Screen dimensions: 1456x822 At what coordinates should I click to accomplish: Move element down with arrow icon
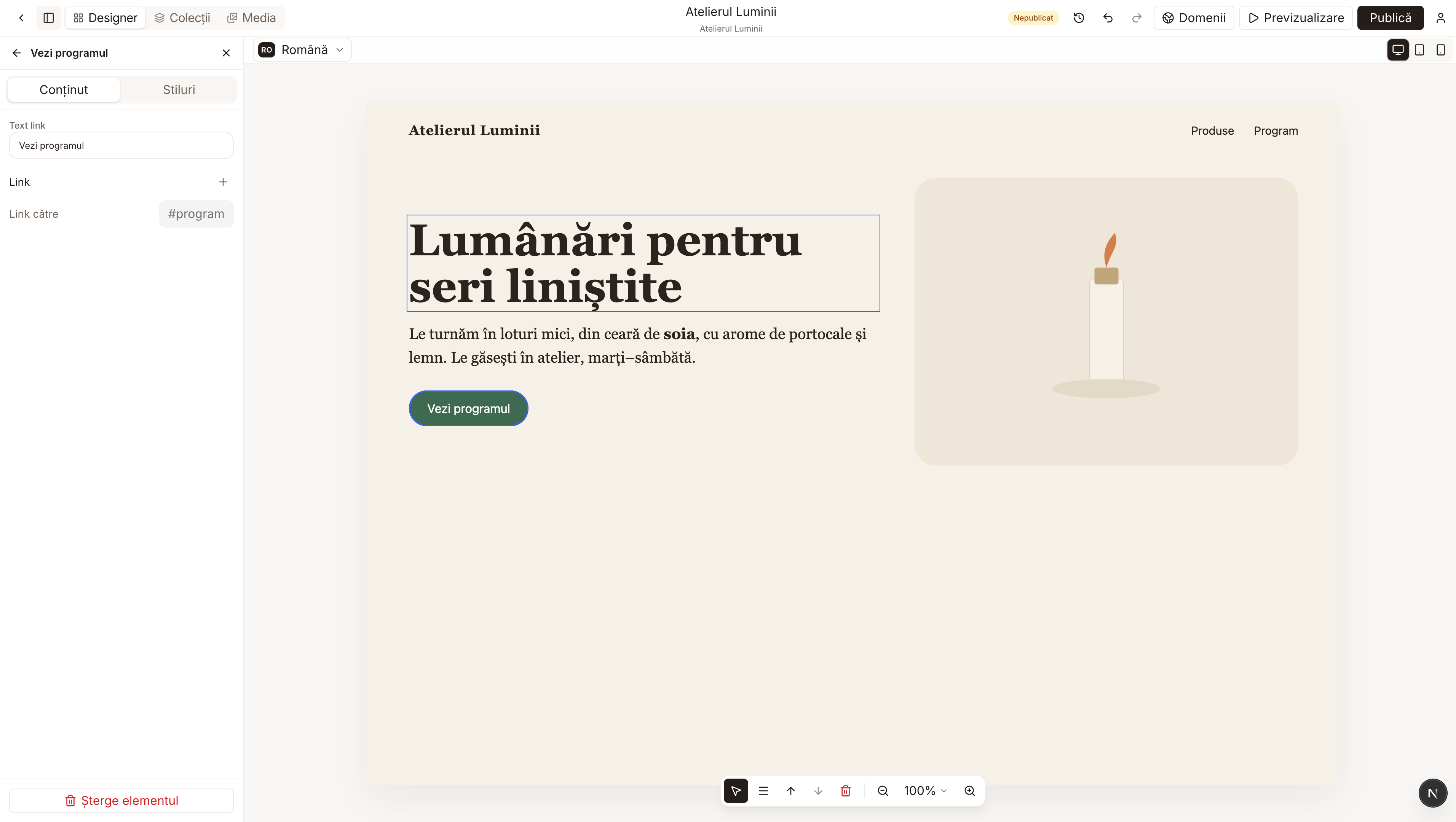(x=818, y=790)
